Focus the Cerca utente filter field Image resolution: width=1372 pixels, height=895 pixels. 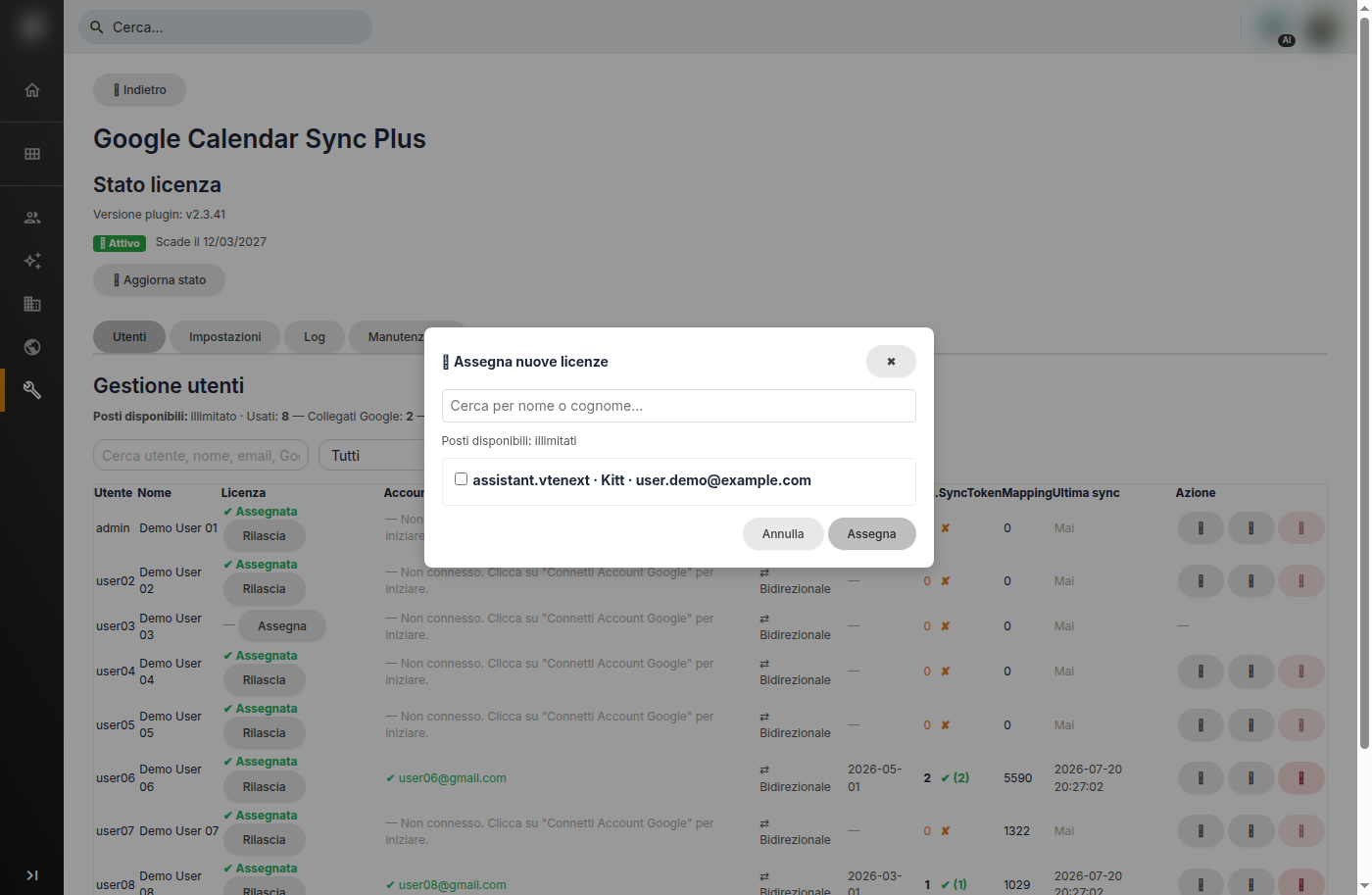(201, 456)
